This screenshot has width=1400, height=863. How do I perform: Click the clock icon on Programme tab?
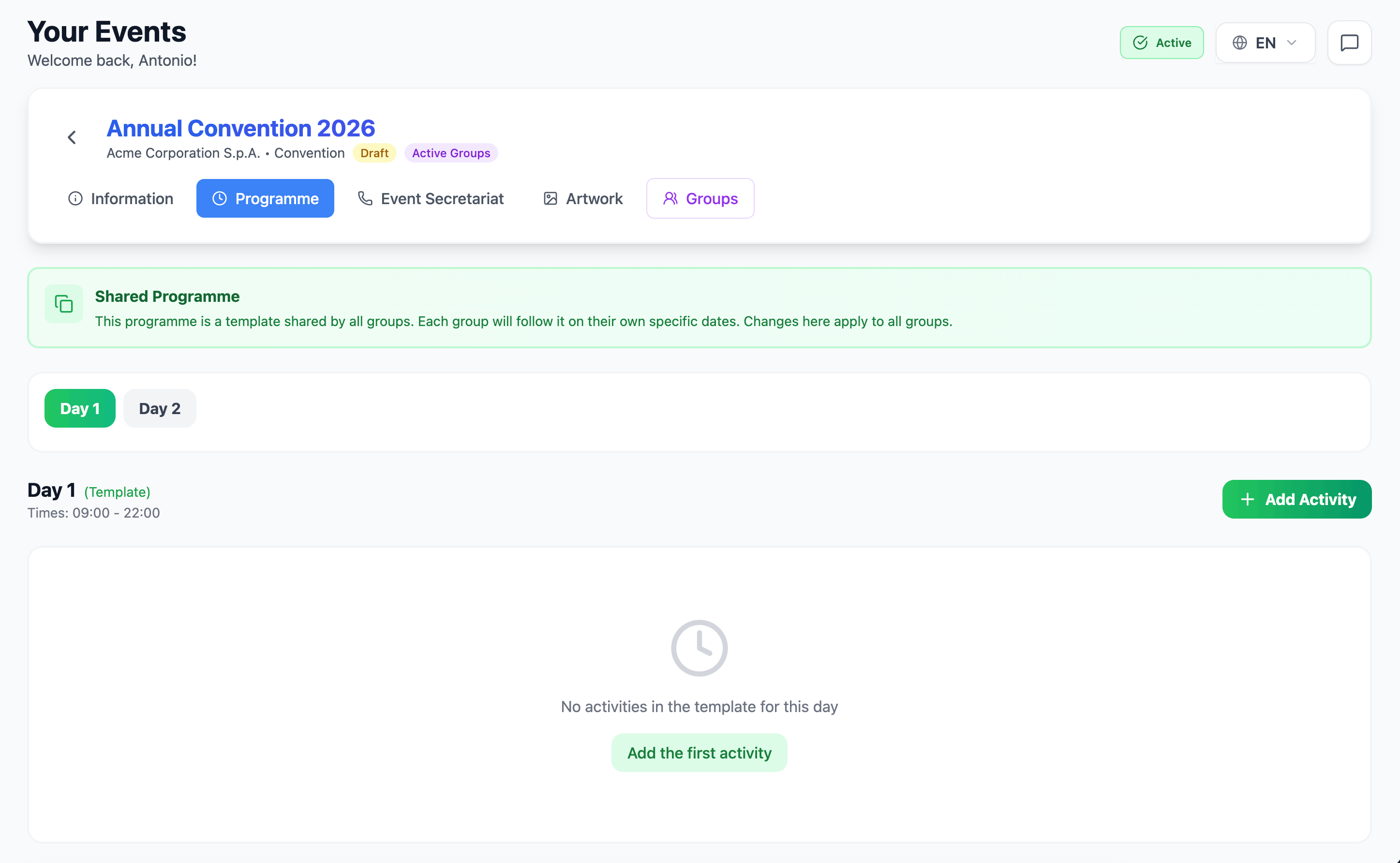tap(220, 199)
